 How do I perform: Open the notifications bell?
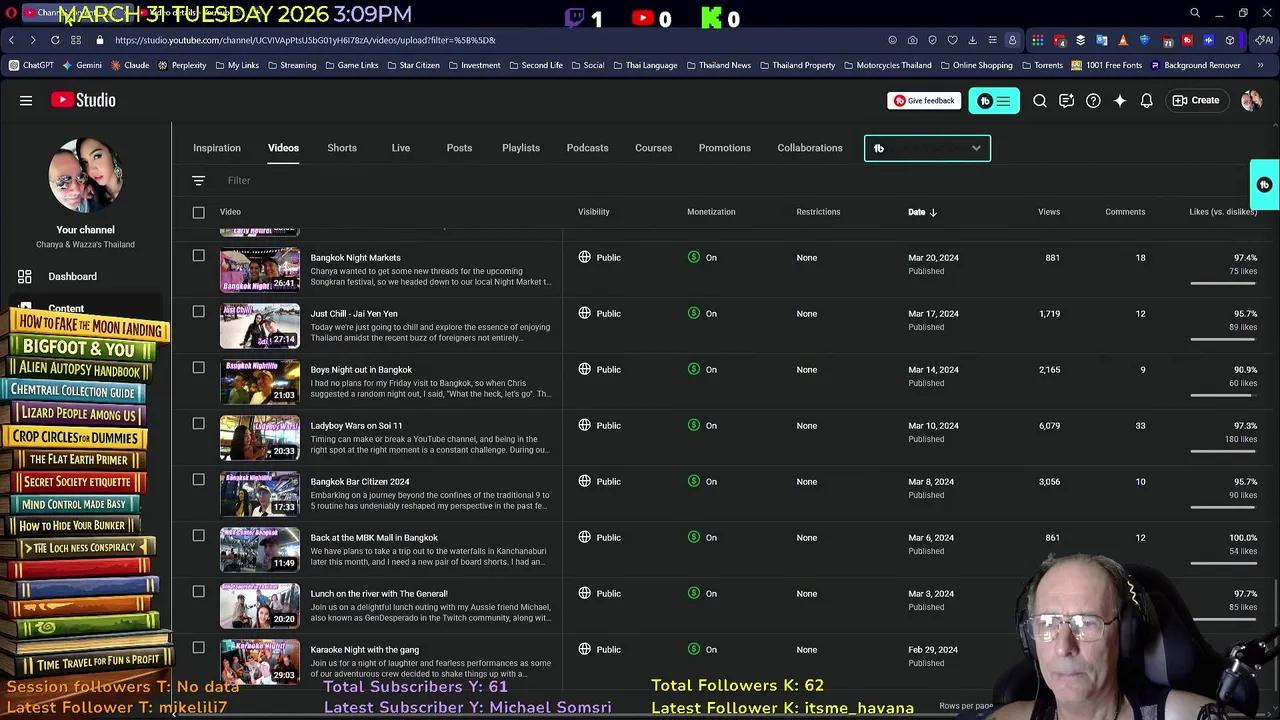tap(1147, 100)
